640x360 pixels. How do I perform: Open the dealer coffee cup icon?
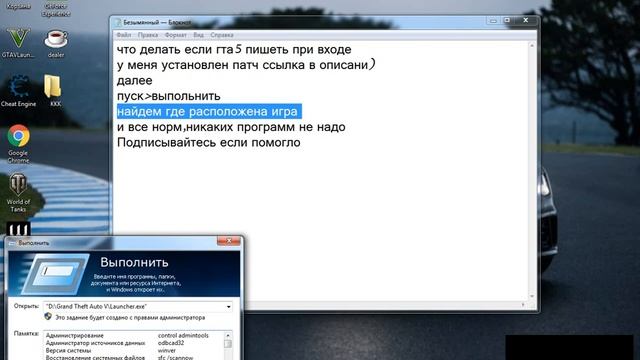[x=56, y=43]
